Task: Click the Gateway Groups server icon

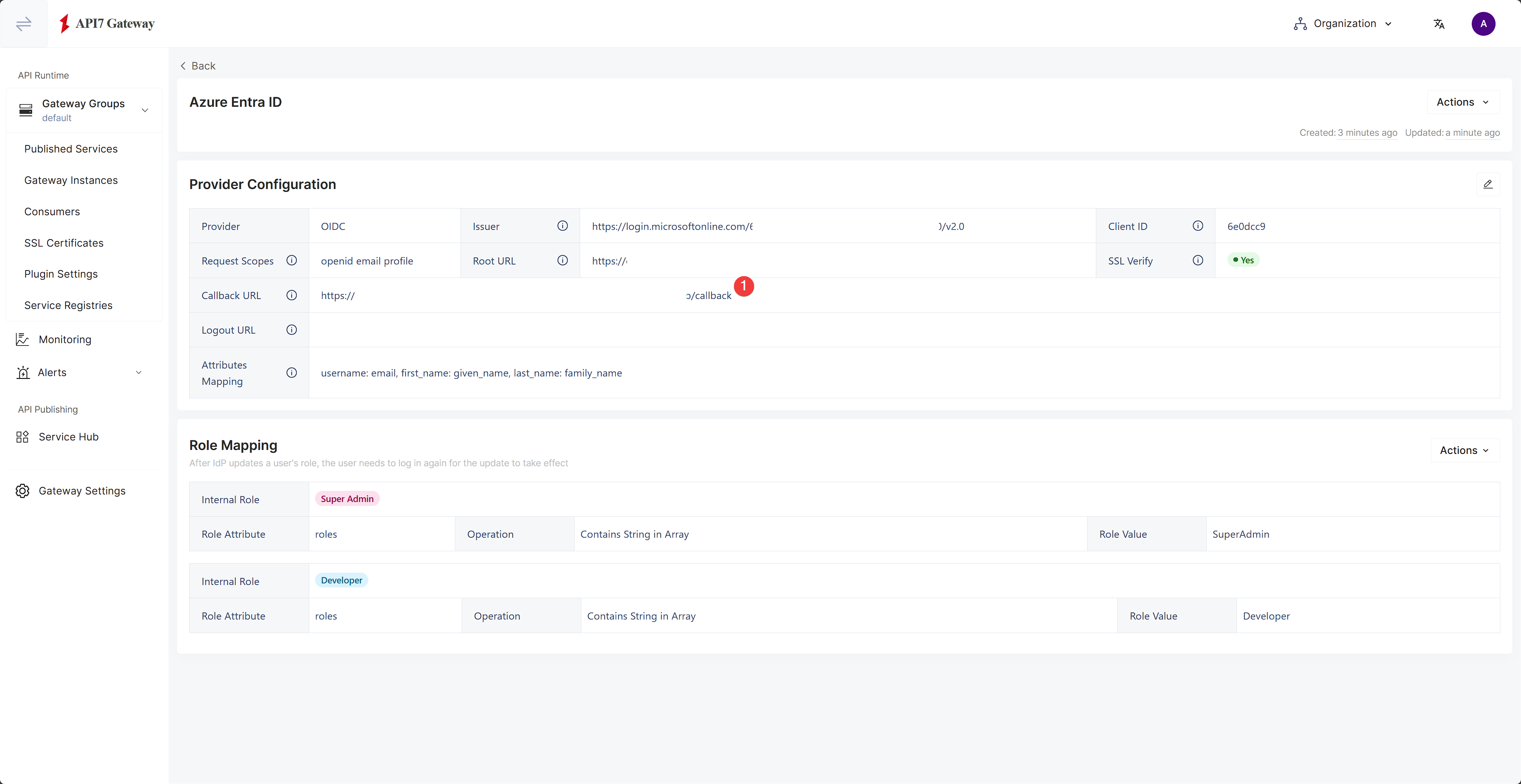Action: tap(25, 110)
